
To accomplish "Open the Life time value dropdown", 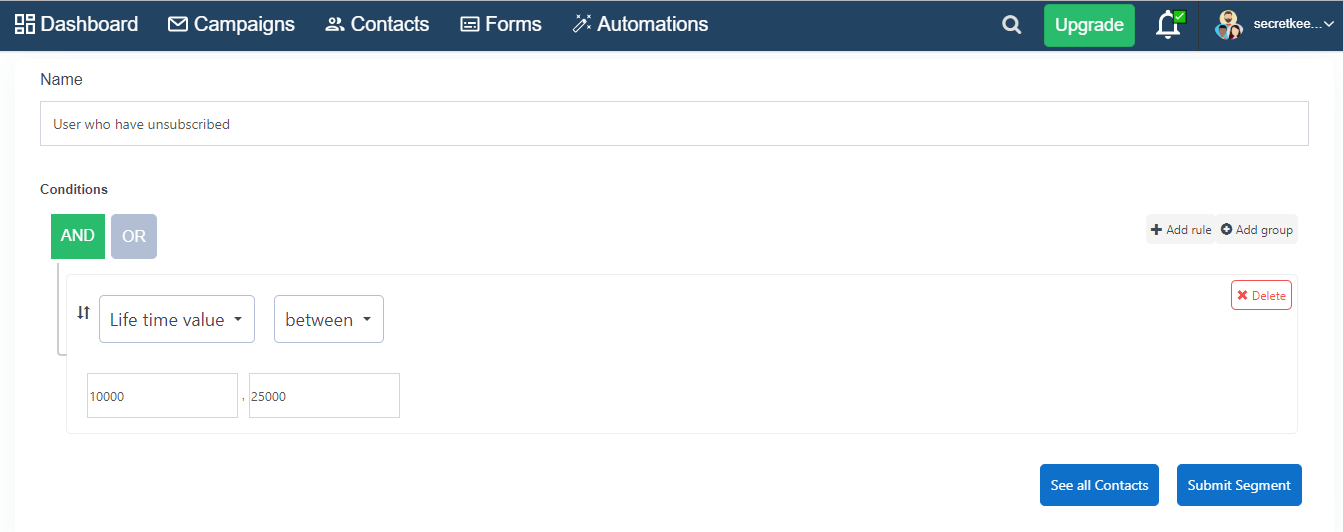I will 177,319.
